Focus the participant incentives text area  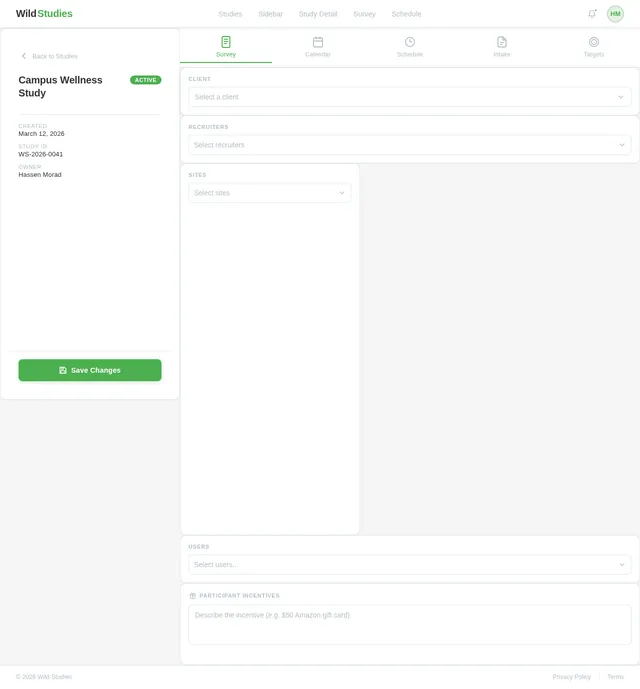tap(410, 624)
